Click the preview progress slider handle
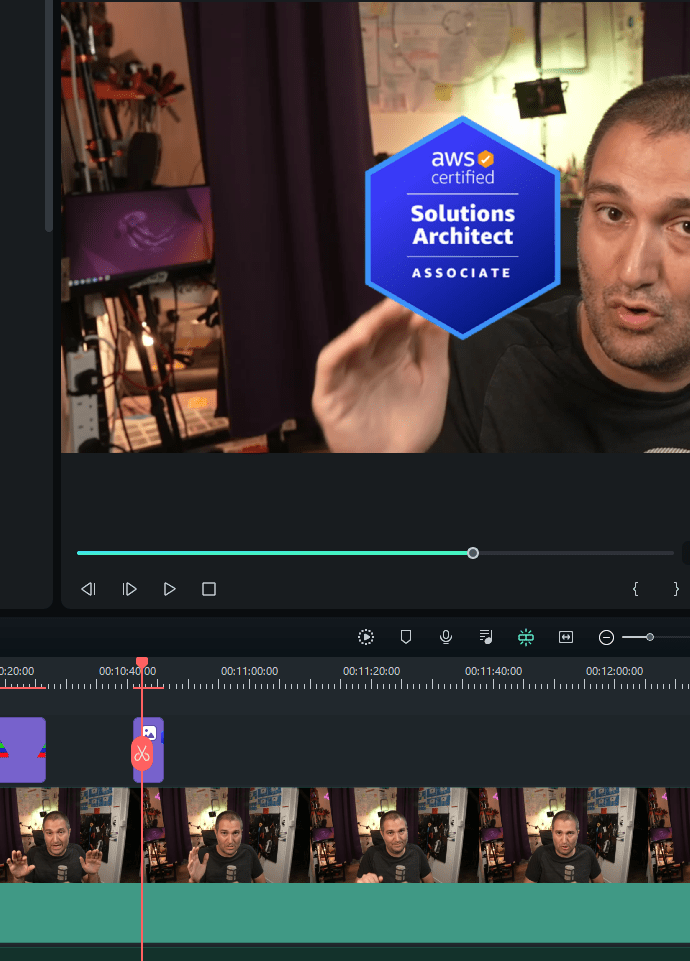 pos(473,553)
